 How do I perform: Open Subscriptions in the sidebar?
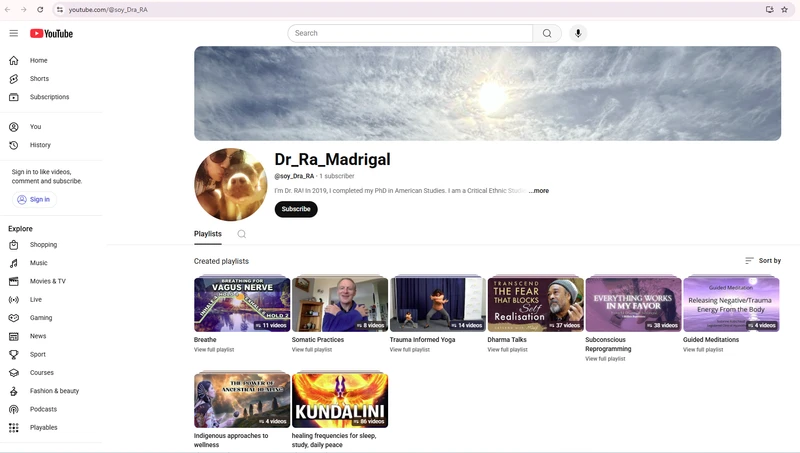tap(51, 97)
